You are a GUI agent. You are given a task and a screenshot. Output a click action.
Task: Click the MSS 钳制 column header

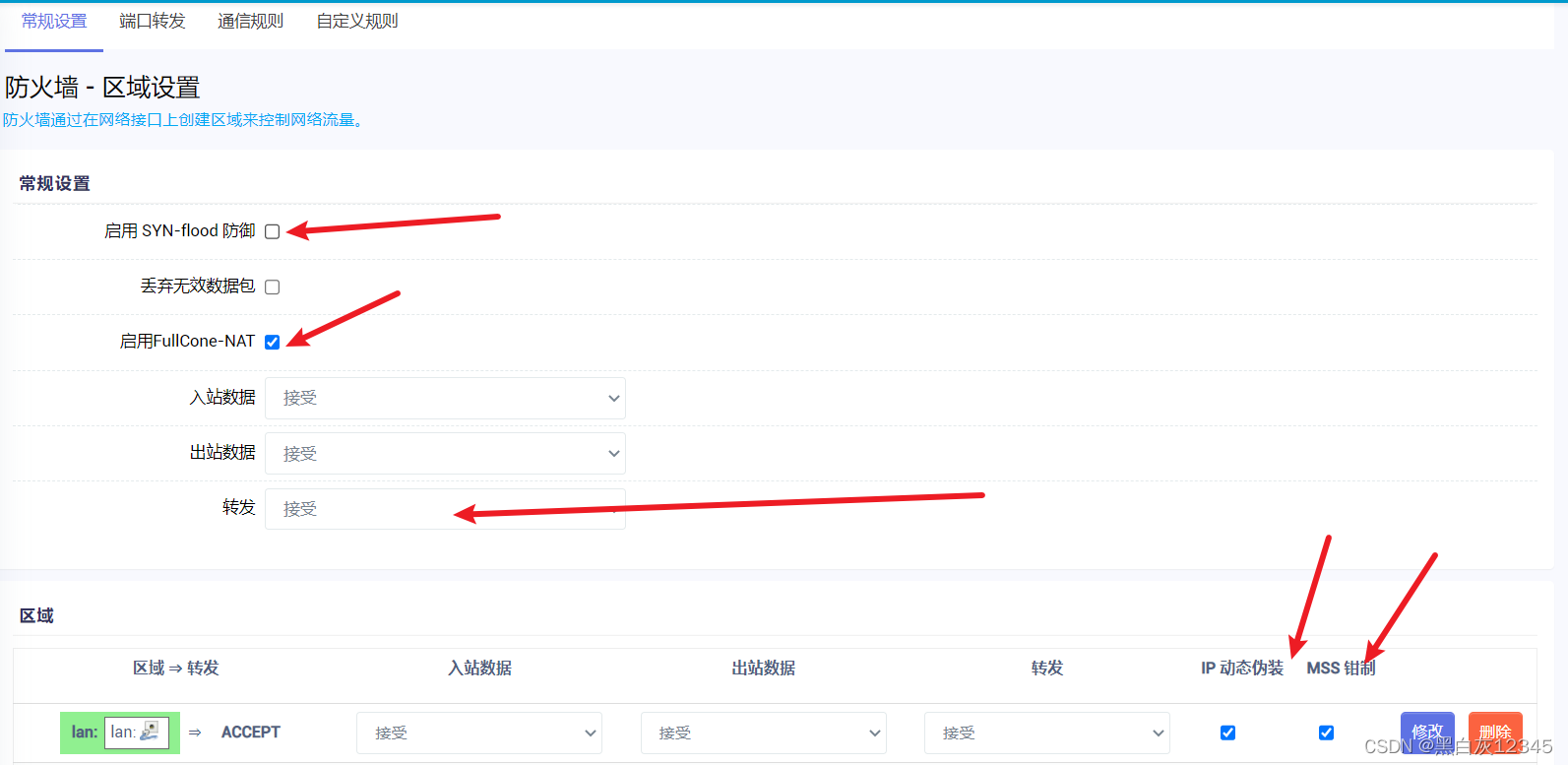coord(1341,668)
